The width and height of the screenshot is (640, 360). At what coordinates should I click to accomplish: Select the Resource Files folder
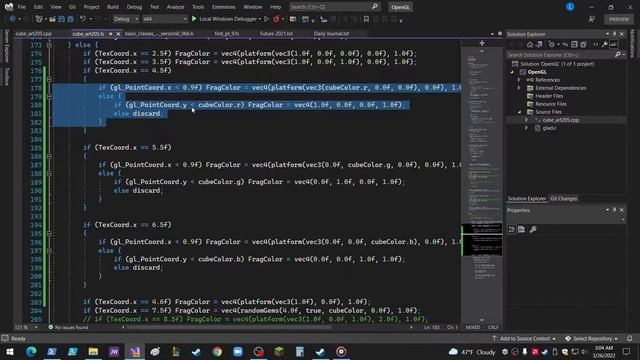point(551,104)
